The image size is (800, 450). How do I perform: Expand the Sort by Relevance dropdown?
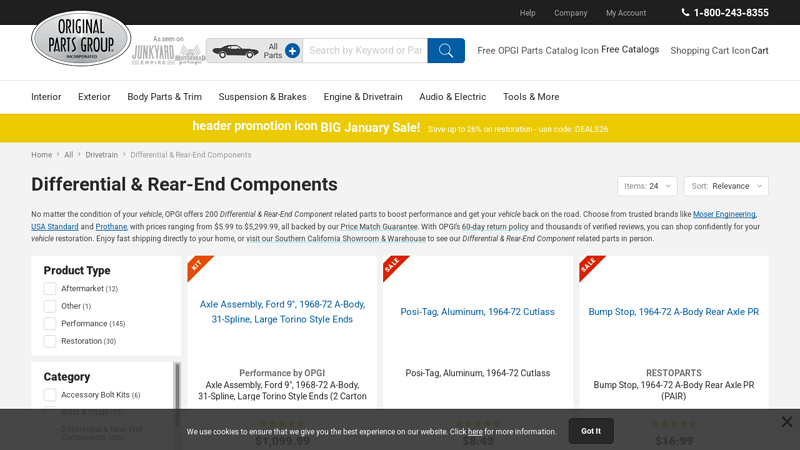[726, 186]
